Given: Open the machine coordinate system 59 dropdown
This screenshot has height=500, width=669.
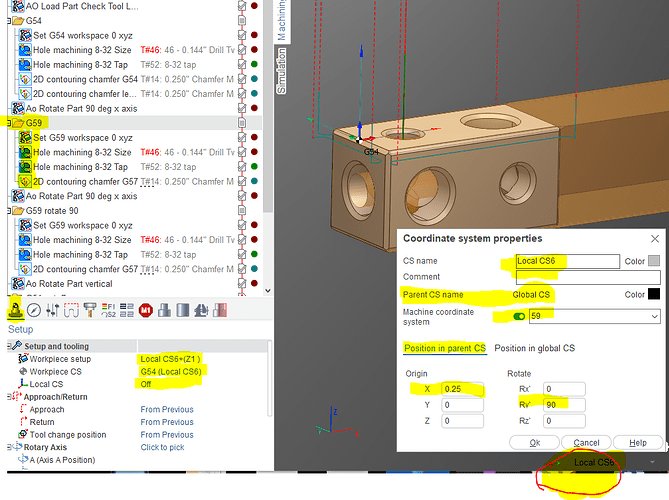Looking at the screenshot, I should pyautogui.click(x=654, y=316).
